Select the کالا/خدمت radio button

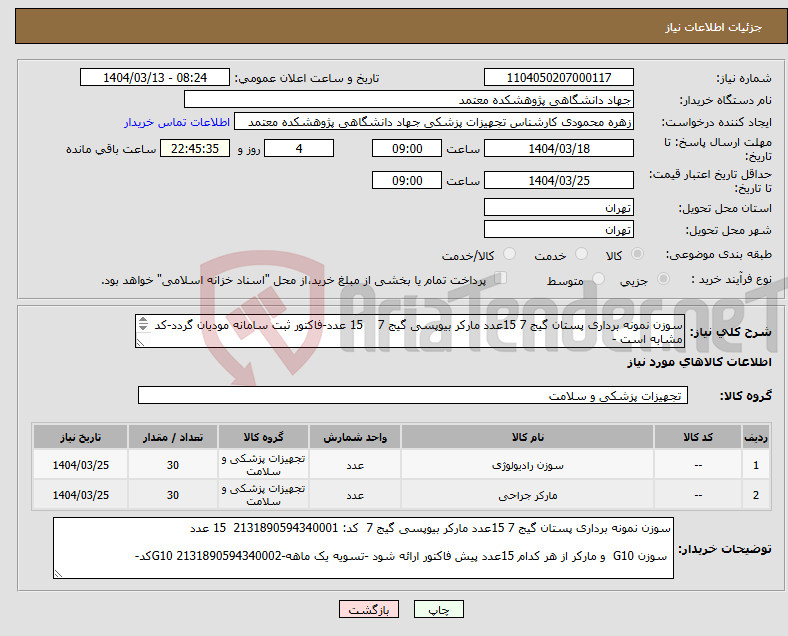click(510, 254)
